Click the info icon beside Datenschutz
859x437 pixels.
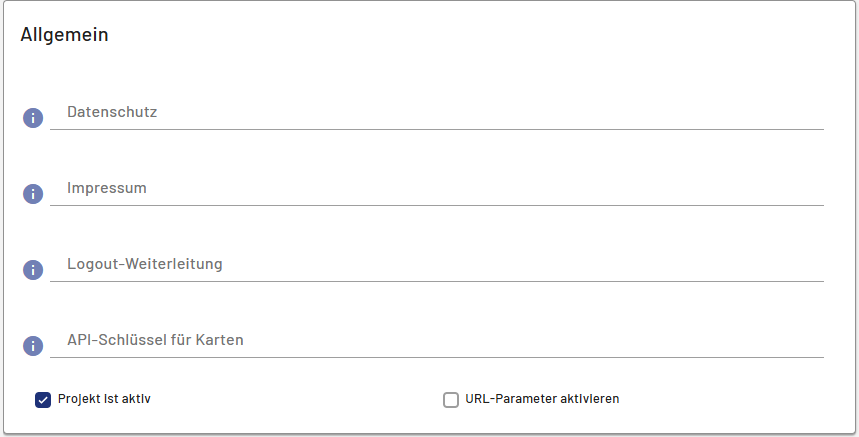coord(33,118)
